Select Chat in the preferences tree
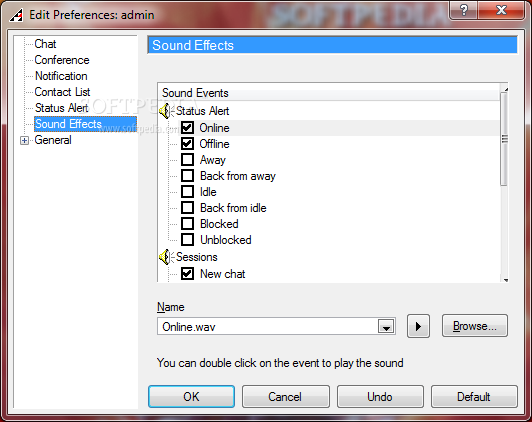This screenshot has height=422, width=532. [x=45, y=44]
